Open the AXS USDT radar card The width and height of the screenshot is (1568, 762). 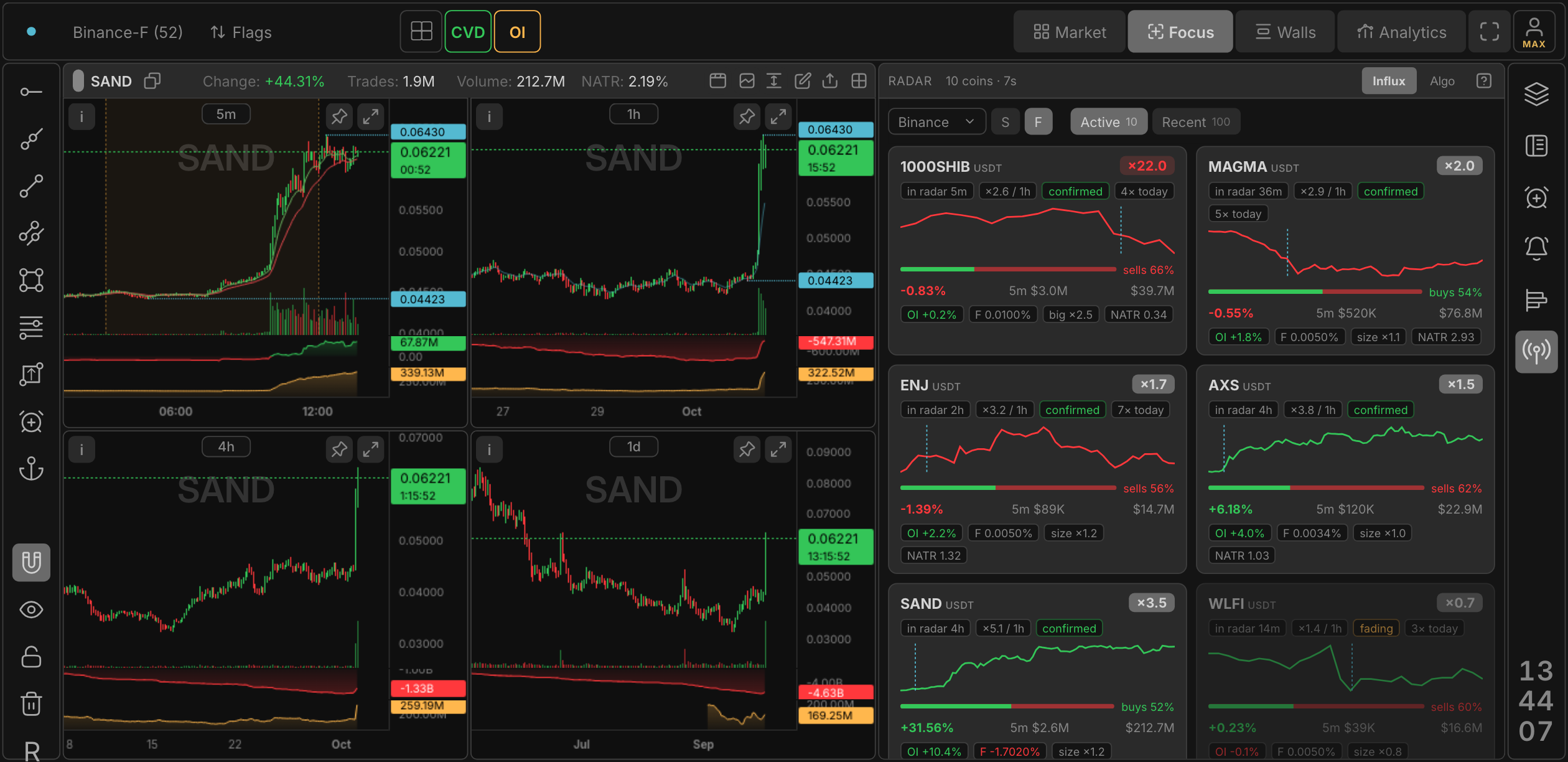point(1345,469)
